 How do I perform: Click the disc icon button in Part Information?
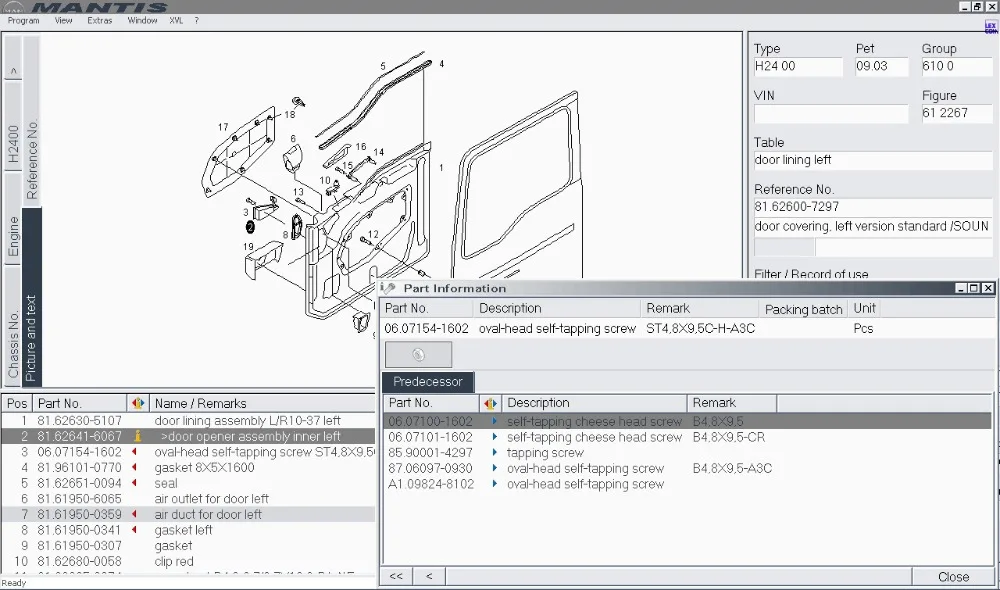(418, 355)
